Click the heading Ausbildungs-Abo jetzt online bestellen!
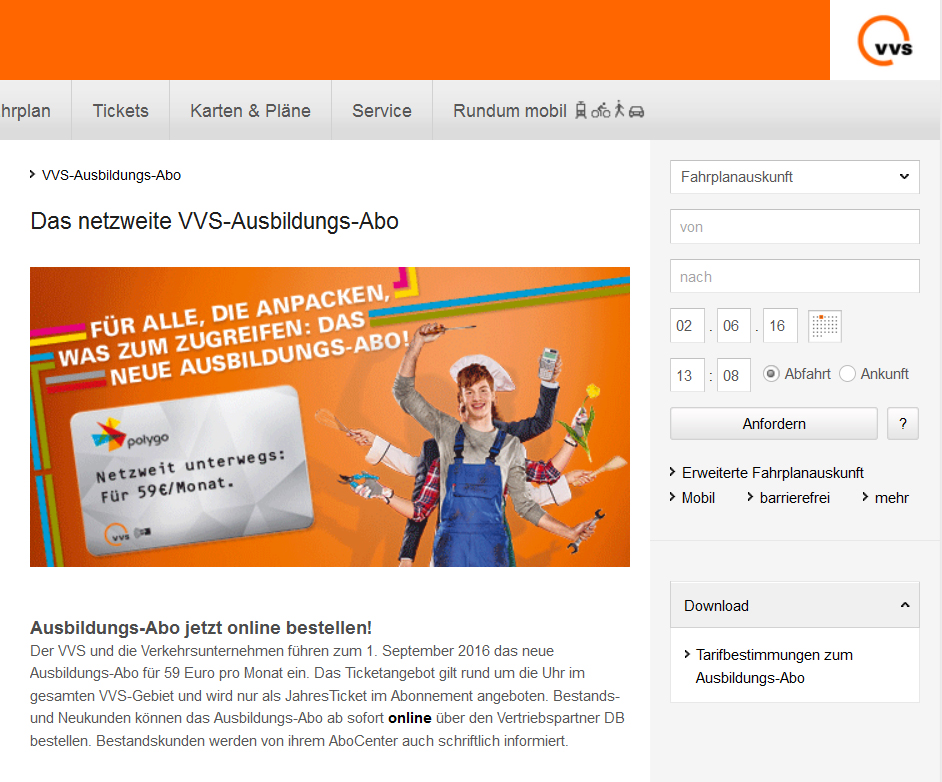The width and height of the screenshot is (942, 782). [x=201, y=628]
